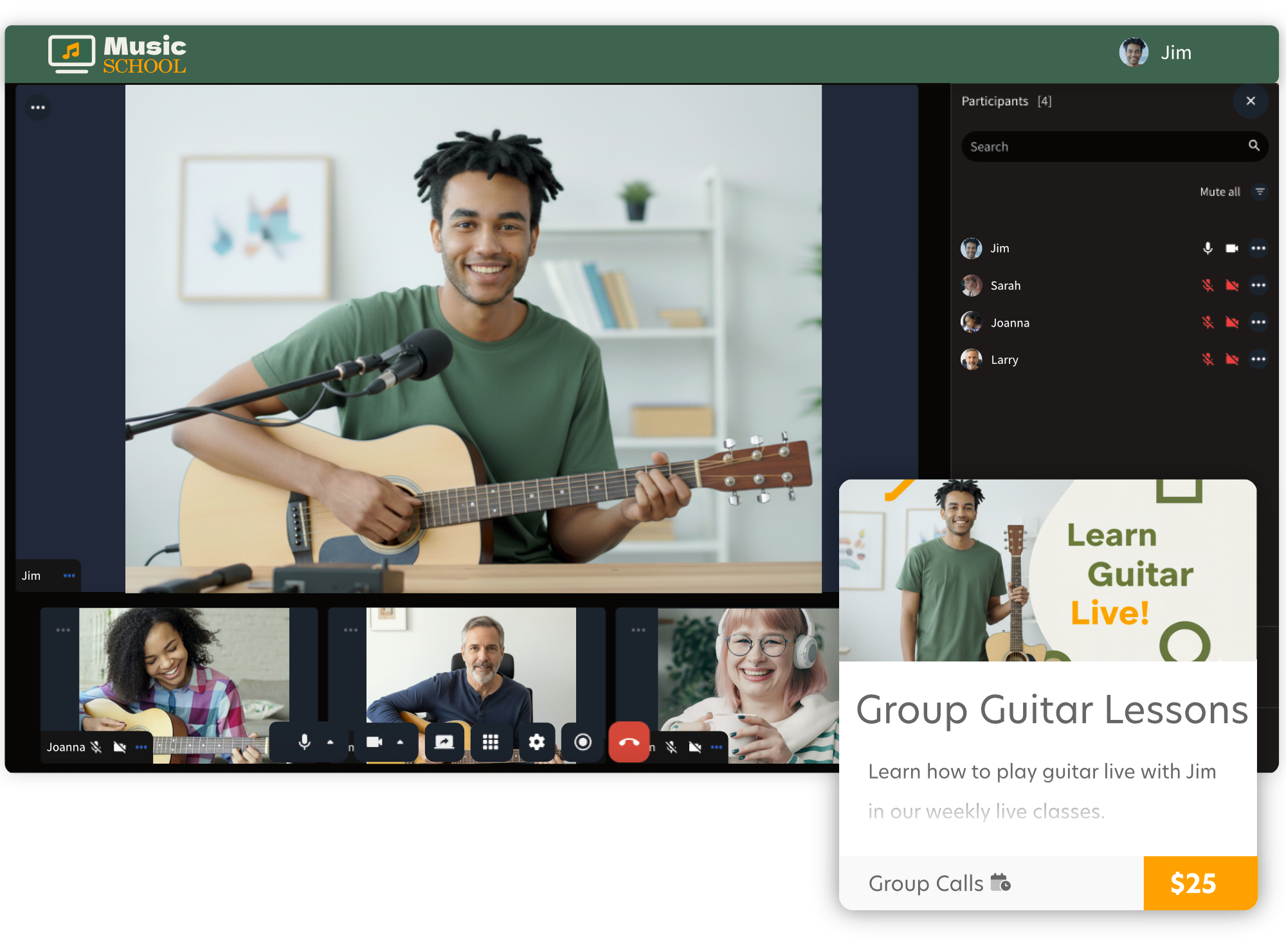The width and height of the screenshot is (1286, 952).
Task: Unmute Sarah's red microphone icon
Action: (1209, 285)
